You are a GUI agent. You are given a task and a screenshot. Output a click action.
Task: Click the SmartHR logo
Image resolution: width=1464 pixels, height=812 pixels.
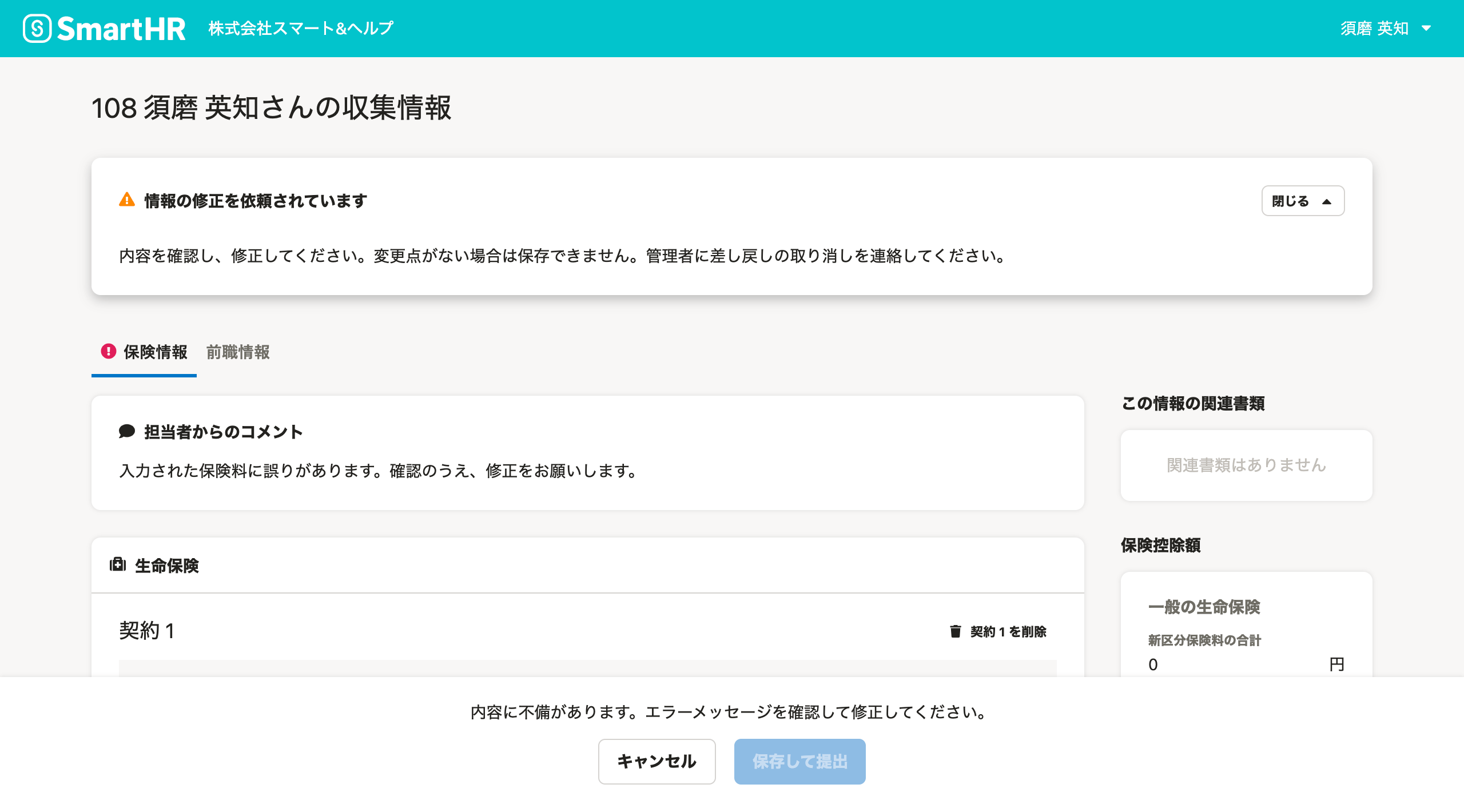pyautogui.click(x=104, y=29)
